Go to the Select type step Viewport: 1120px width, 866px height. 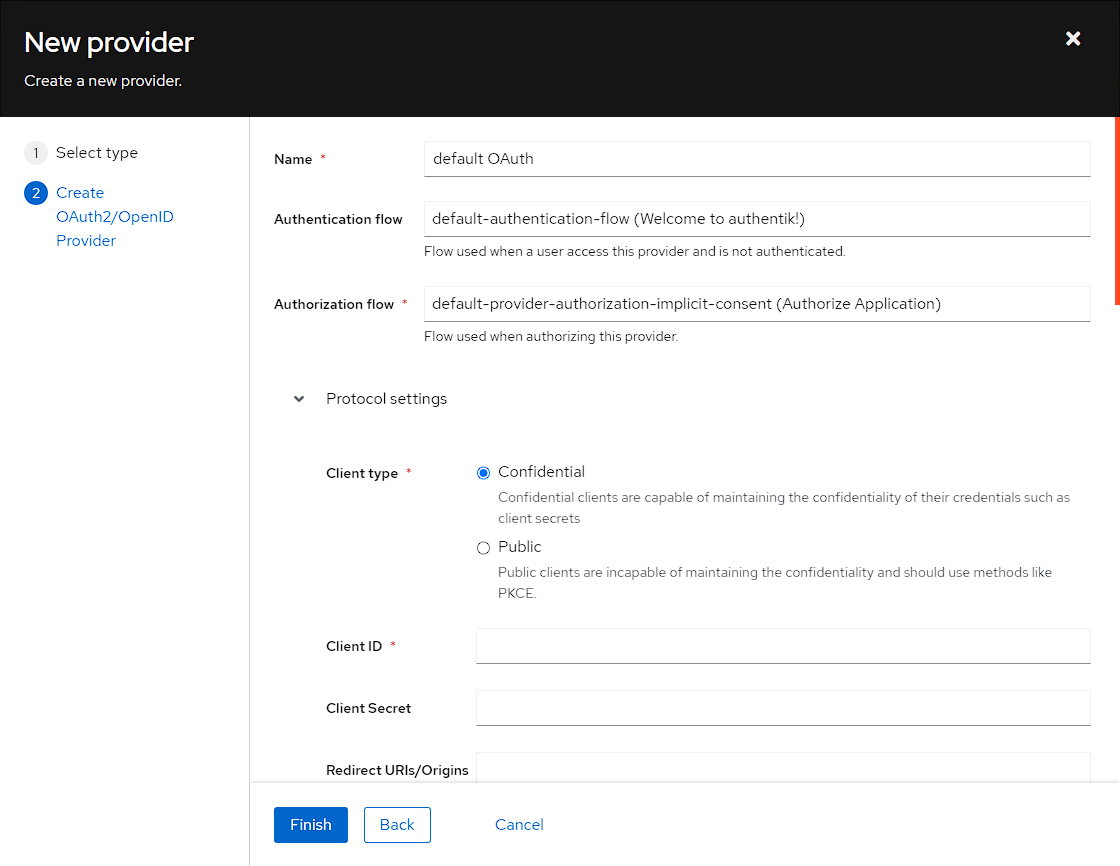click(97, 153)
